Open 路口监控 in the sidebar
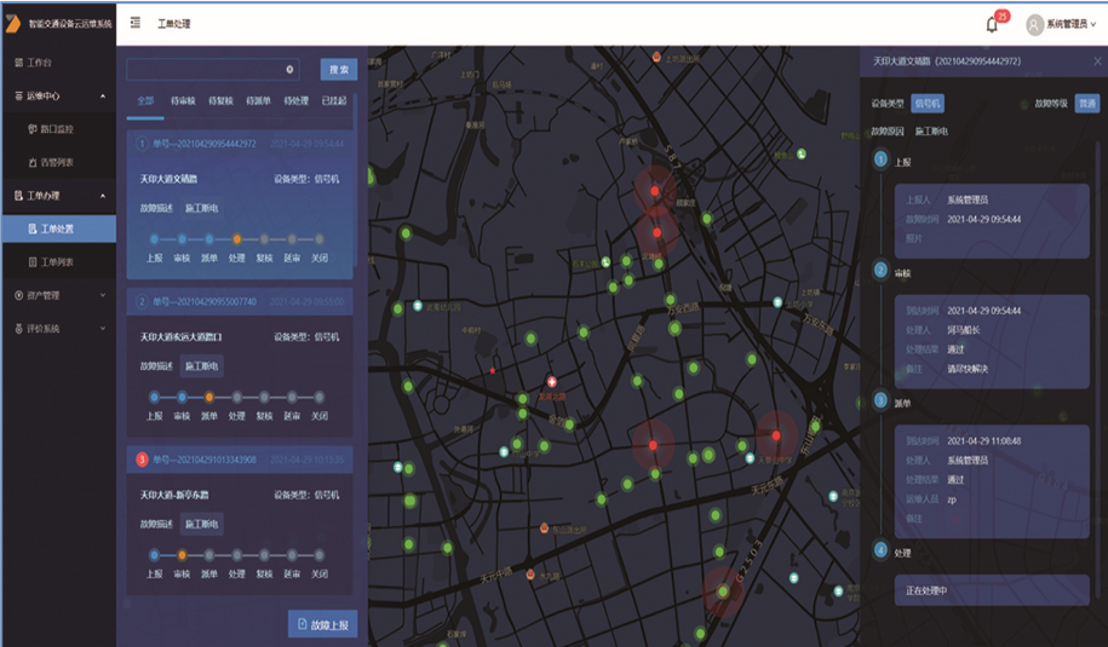 click(57, 129)
